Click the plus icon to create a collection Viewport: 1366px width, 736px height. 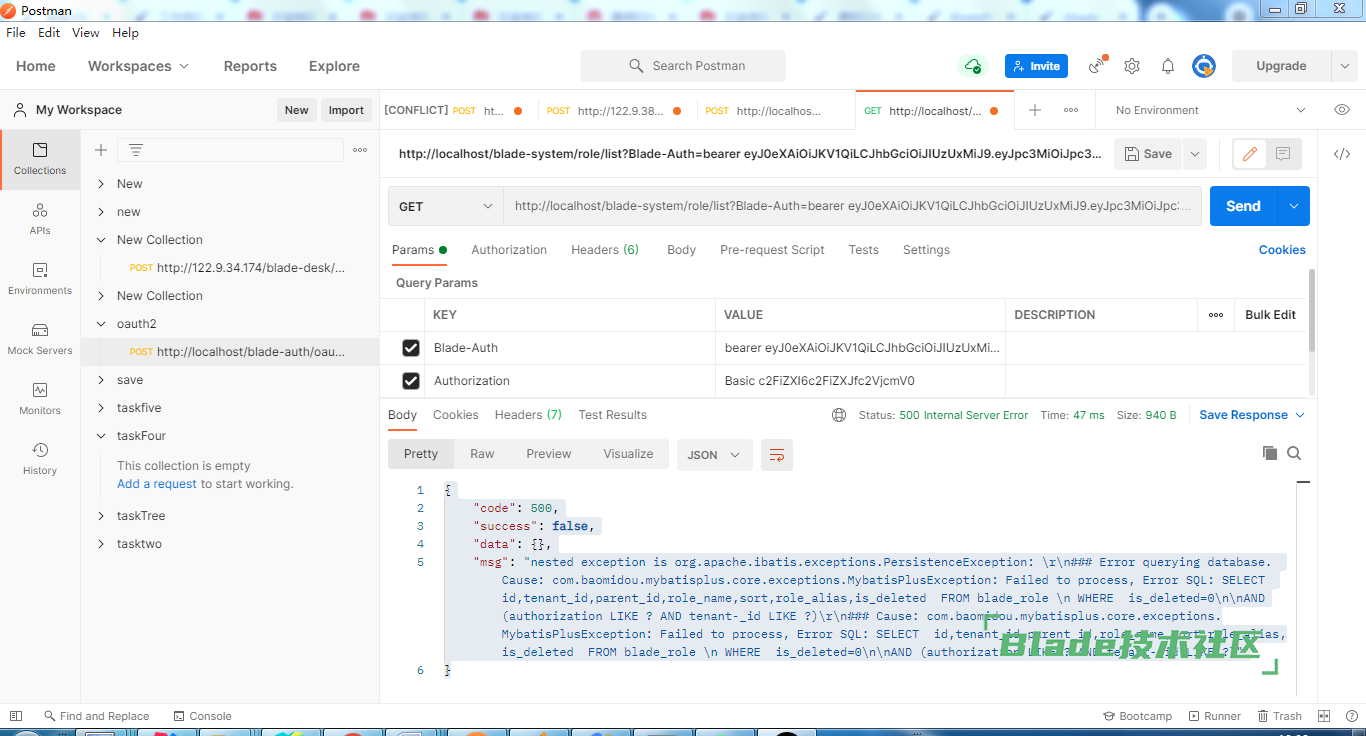tap(101, 150)
